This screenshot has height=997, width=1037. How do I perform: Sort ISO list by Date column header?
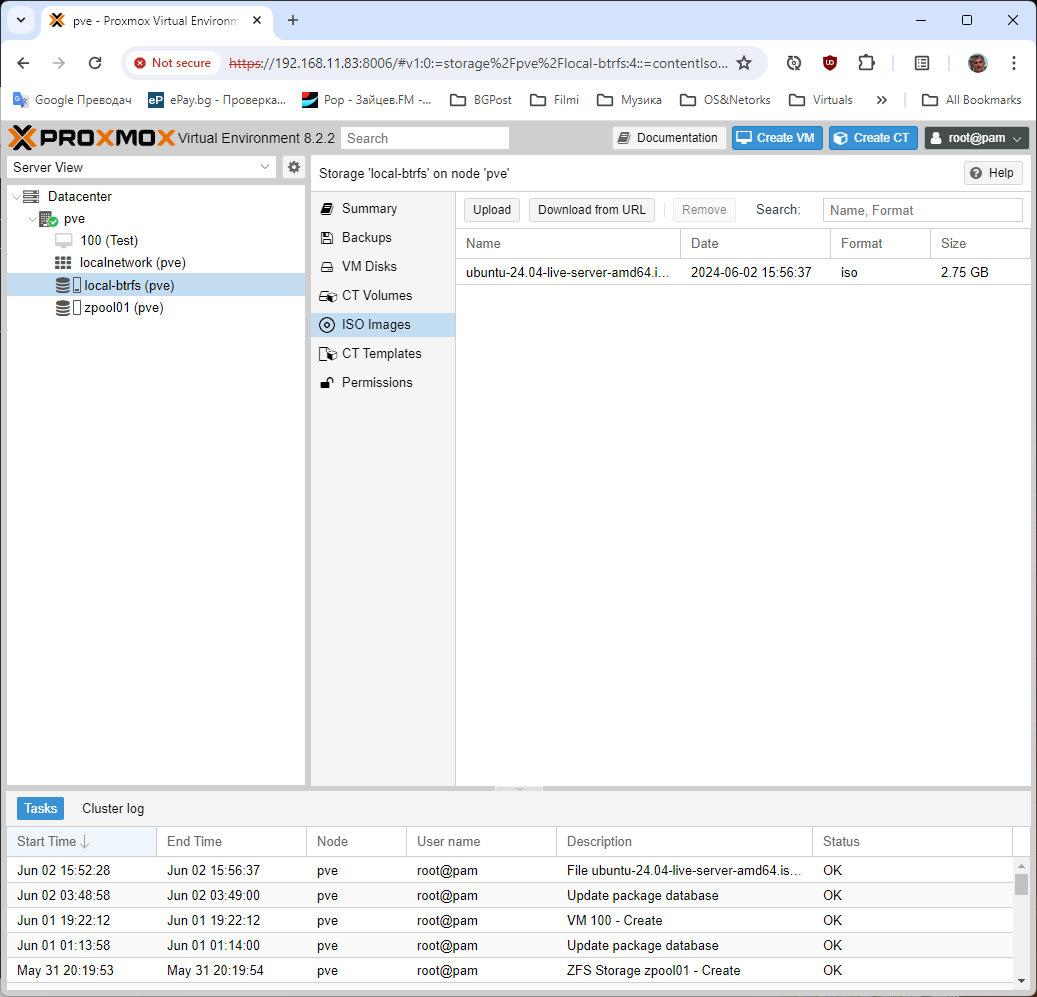click(755, 243)
